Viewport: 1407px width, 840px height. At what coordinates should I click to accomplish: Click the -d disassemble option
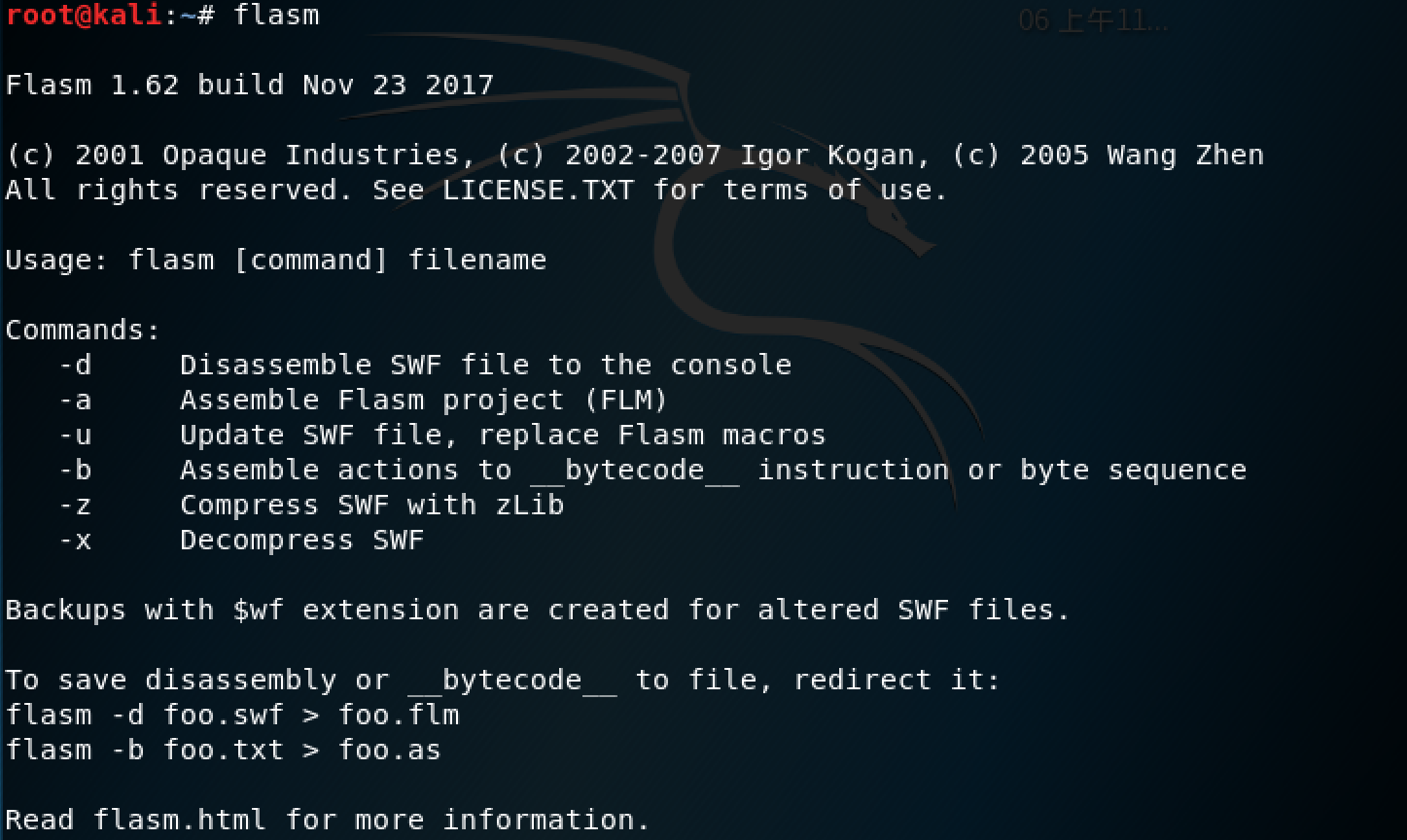click(x=76, y=366)
